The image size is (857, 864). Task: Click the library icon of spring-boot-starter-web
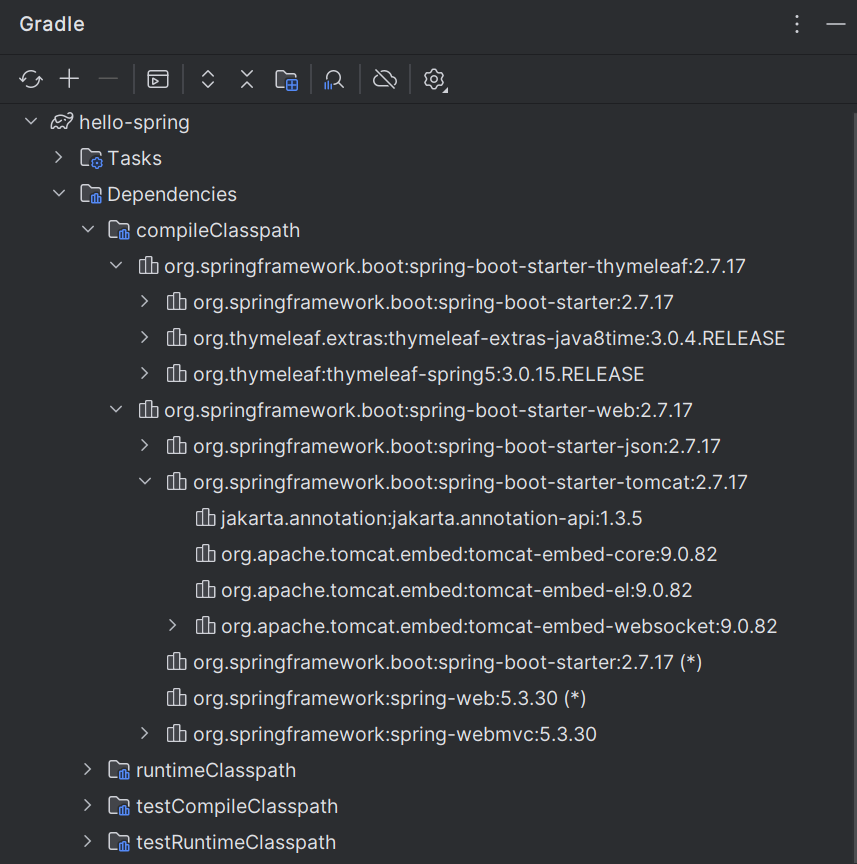pyautogui.click(x=148, y=409)
